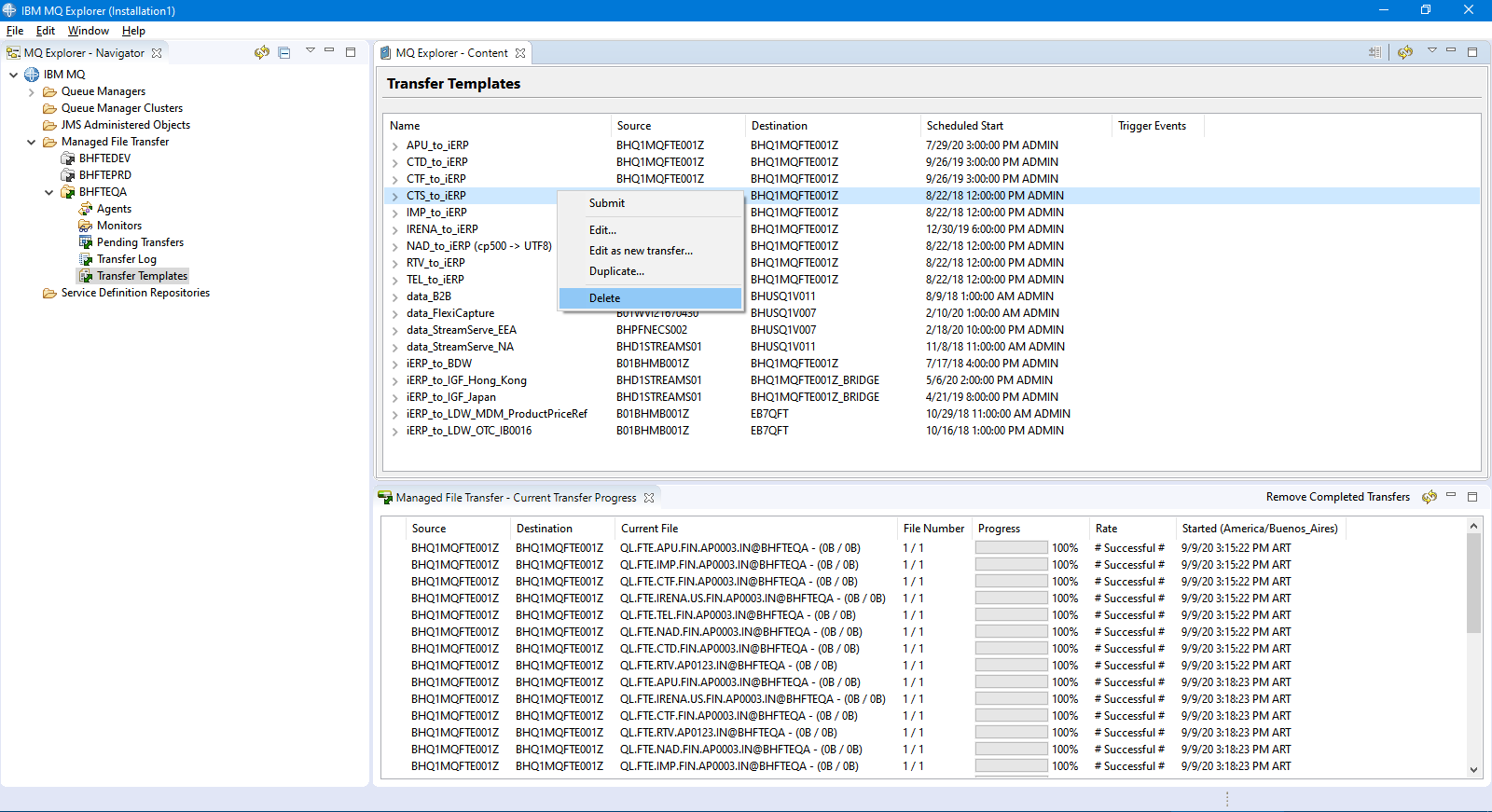
Task: Close the MQ Explorer - Navigator tab
Action: click(x=157, y=53)
